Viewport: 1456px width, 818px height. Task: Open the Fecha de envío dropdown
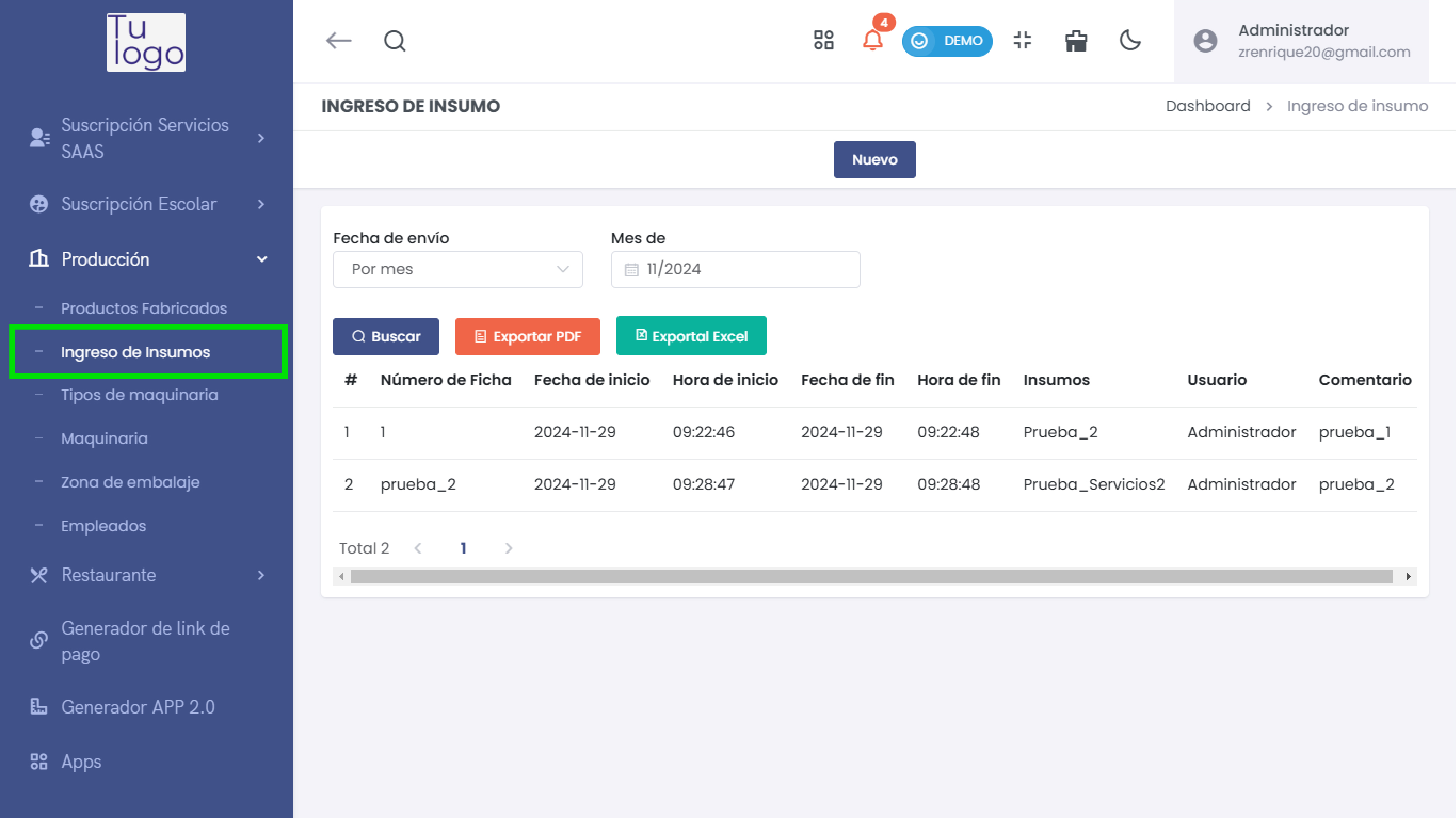pyautogui.click(x=457, y=269)
